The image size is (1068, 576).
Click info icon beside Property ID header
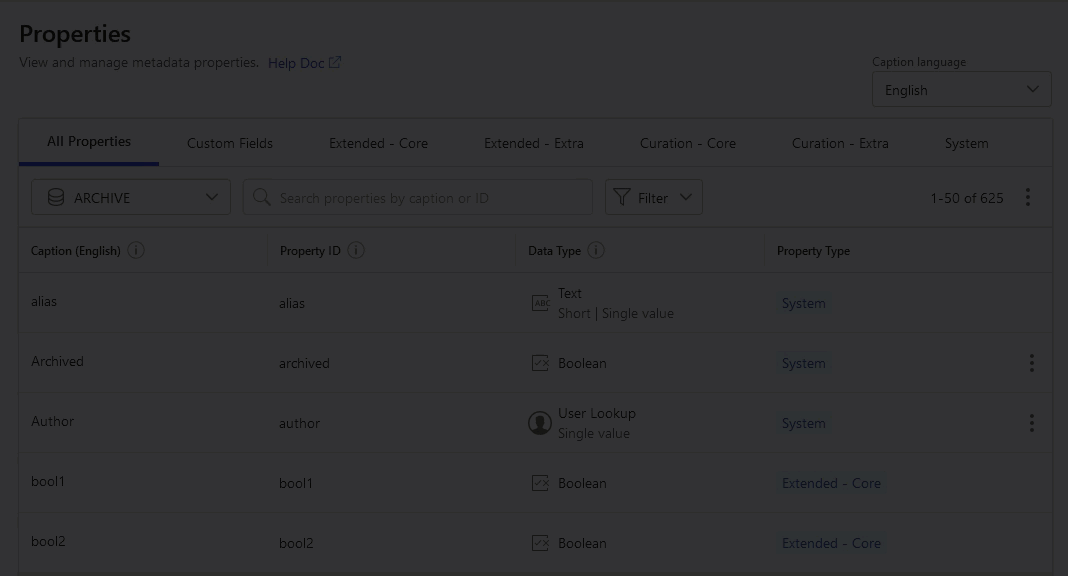pyautogui.click(x=355, y=250)
